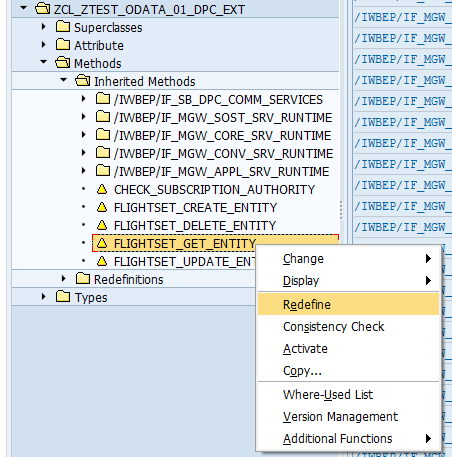Click the Redefinitions folder icon
This screenshot has height=457, width=452.
pyautogui.click(x=83, y=278)
